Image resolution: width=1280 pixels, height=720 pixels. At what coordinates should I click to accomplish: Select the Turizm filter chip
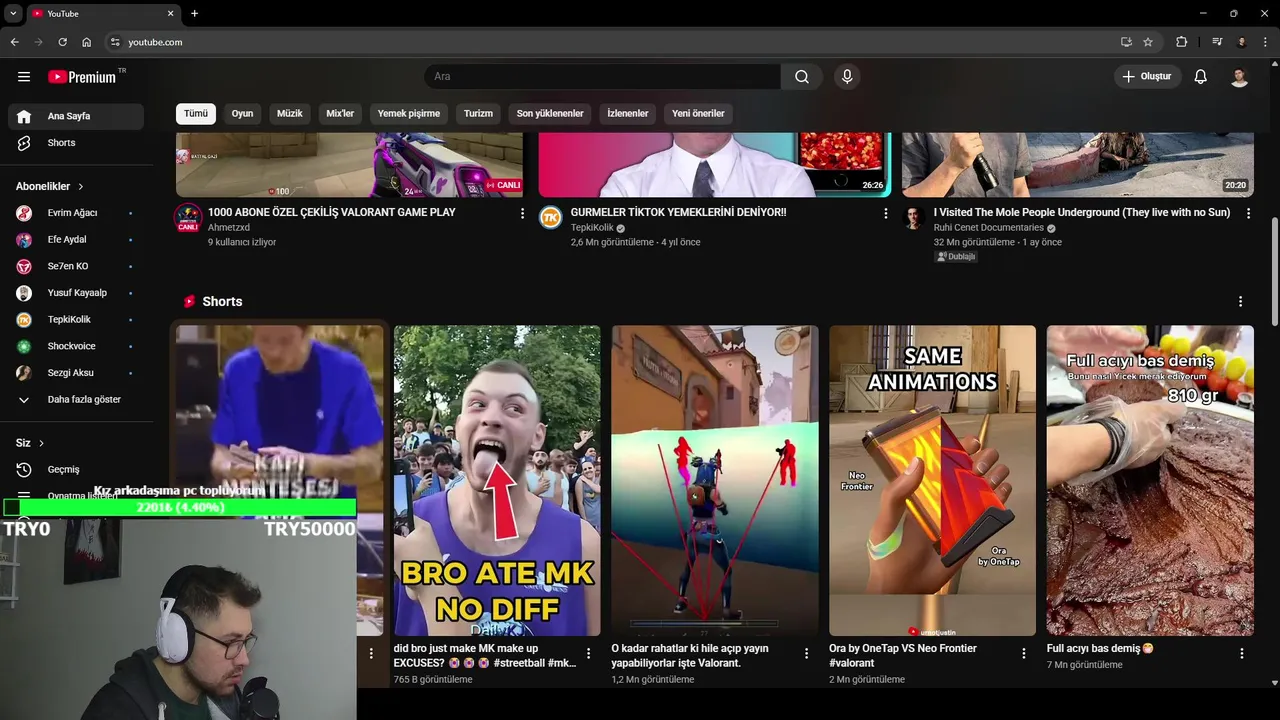(x=478, y=113)
